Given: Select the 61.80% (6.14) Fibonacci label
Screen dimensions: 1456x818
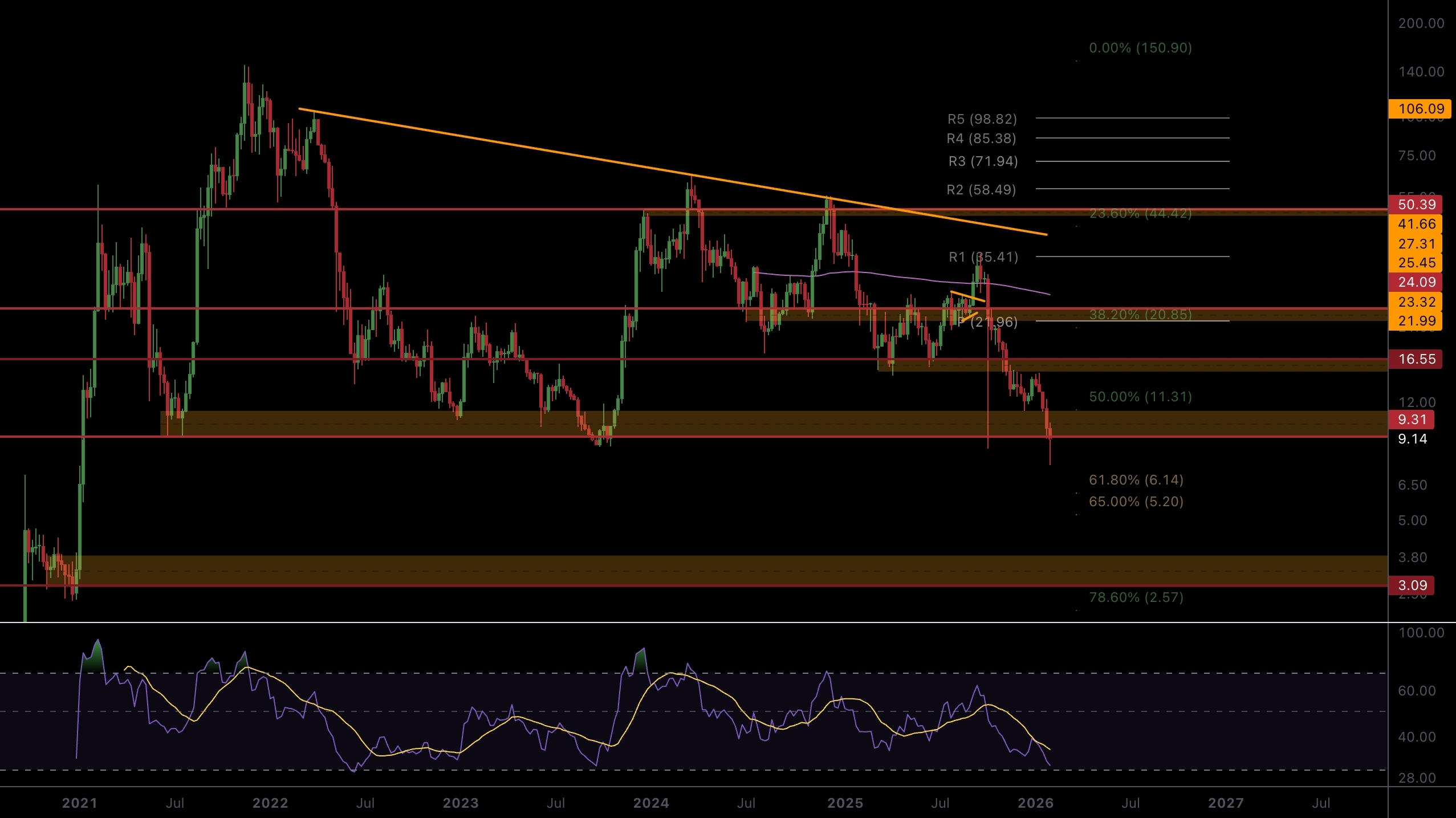Looking at the screenshot, I should pyautogui.click(x=1136, y=480).
